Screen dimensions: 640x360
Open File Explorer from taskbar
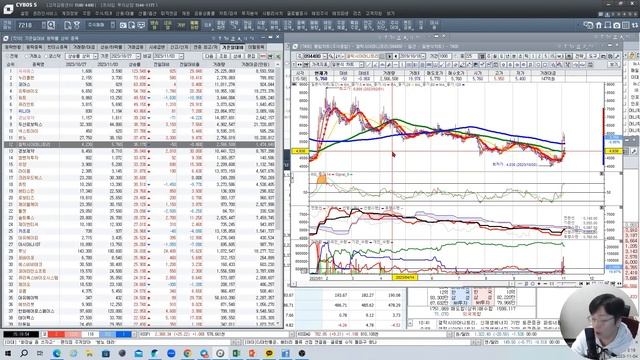pos(89,353)
